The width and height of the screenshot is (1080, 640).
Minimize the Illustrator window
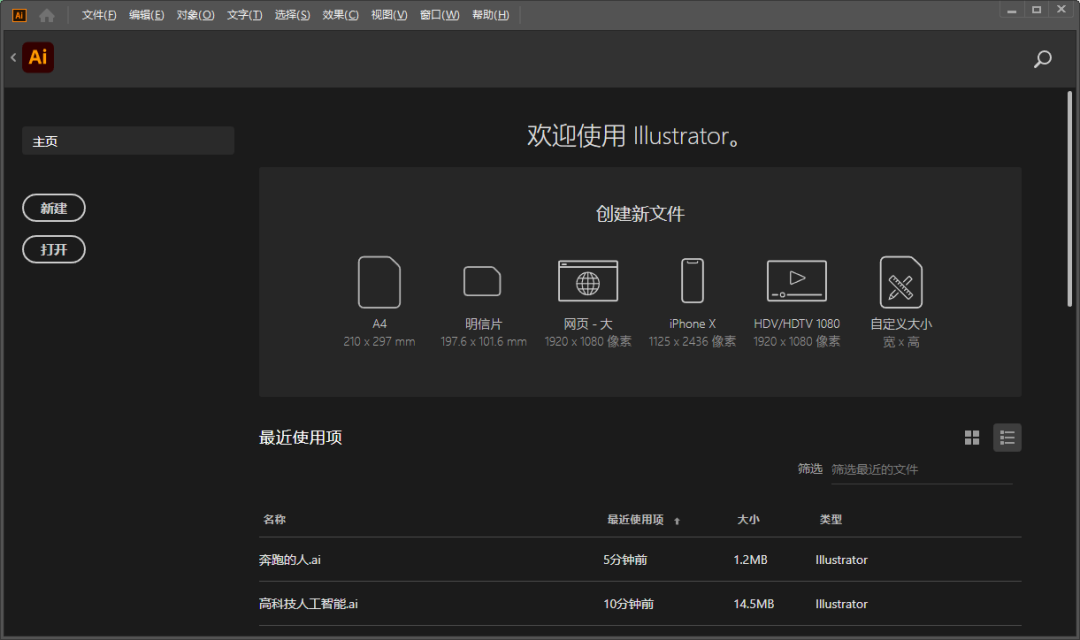[1011, 10]
